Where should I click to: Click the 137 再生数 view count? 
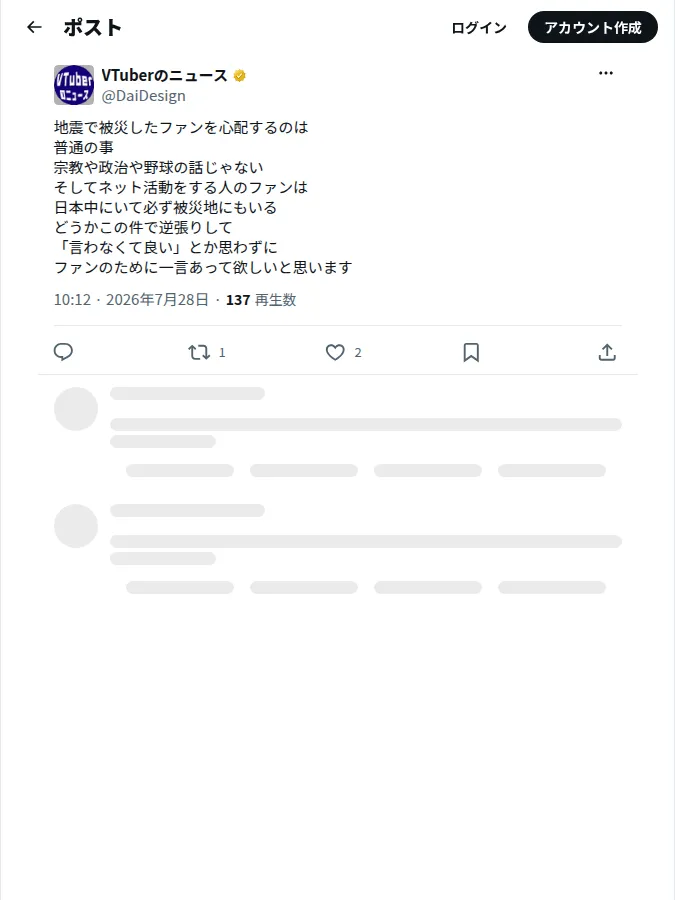[x=261, y=300]
